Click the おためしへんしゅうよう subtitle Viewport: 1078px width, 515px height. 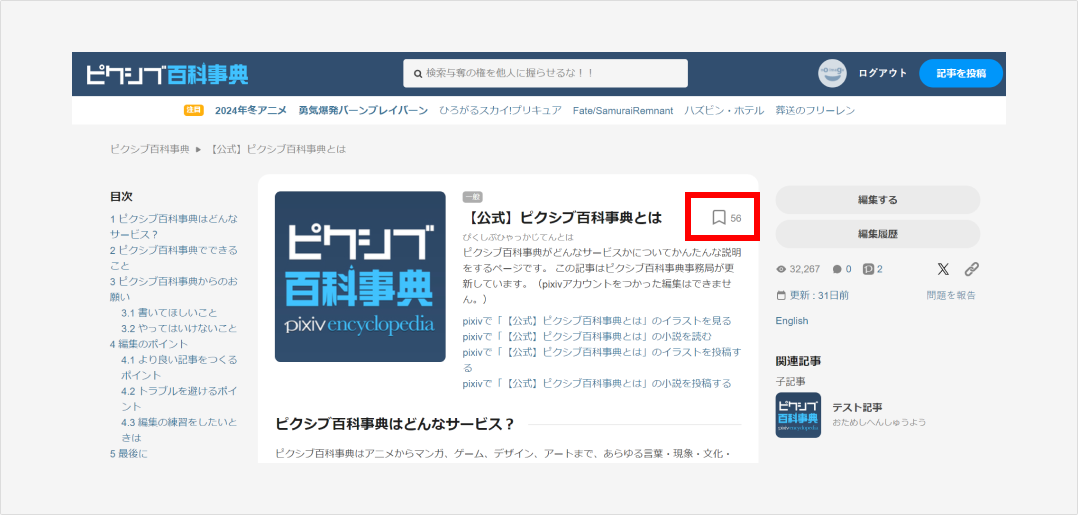[x=879, y=421]
